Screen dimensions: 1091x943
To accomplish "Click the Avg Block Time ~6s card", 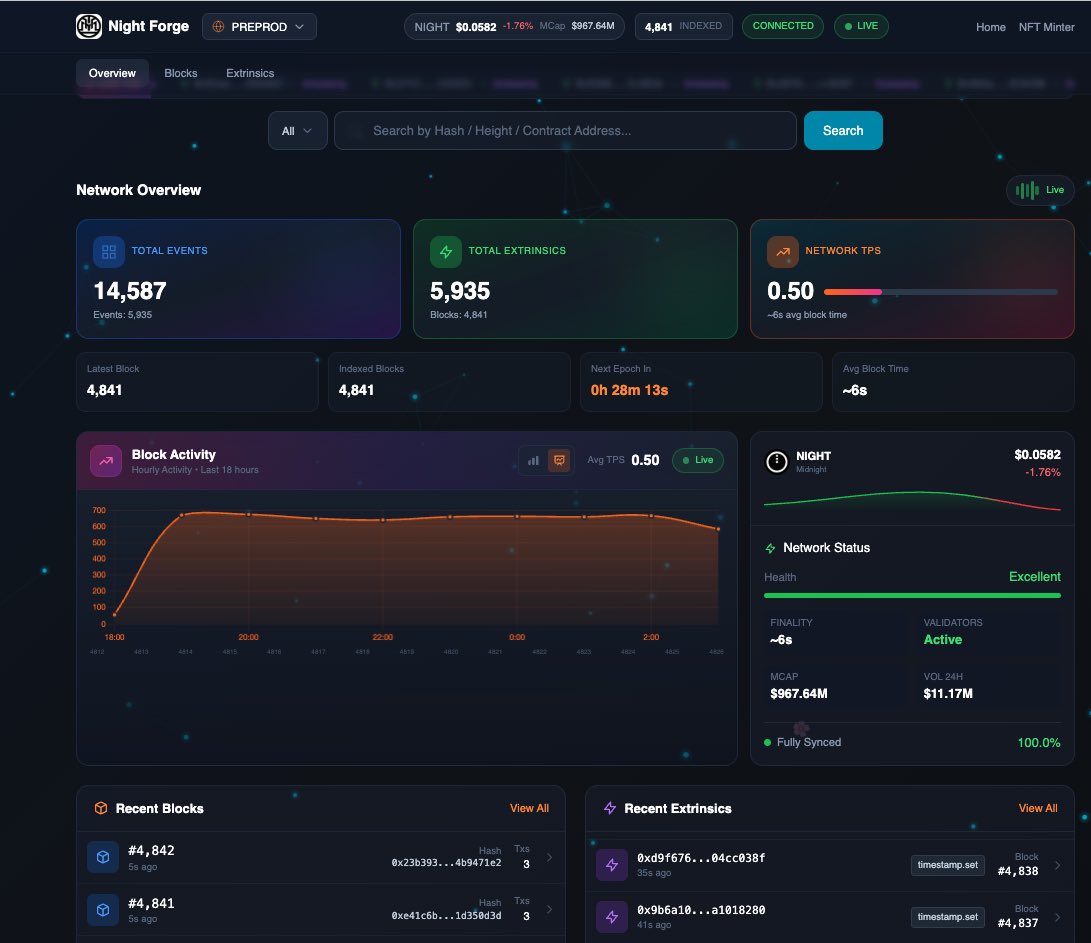I will (x=953, y=382).
